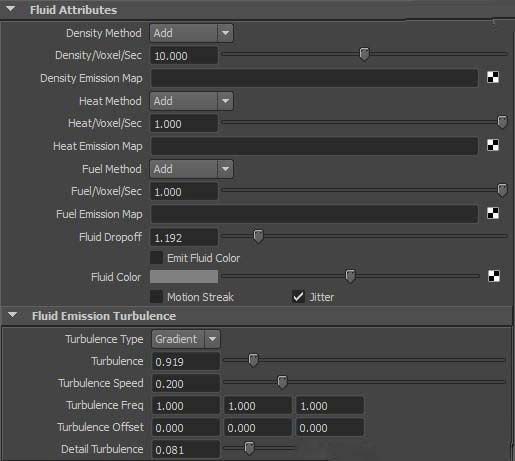Image resolution: width=515 pixels, height=461 pixels.
Task: Click the Fuel/Voxel/Sec value field
Action: 184,192
